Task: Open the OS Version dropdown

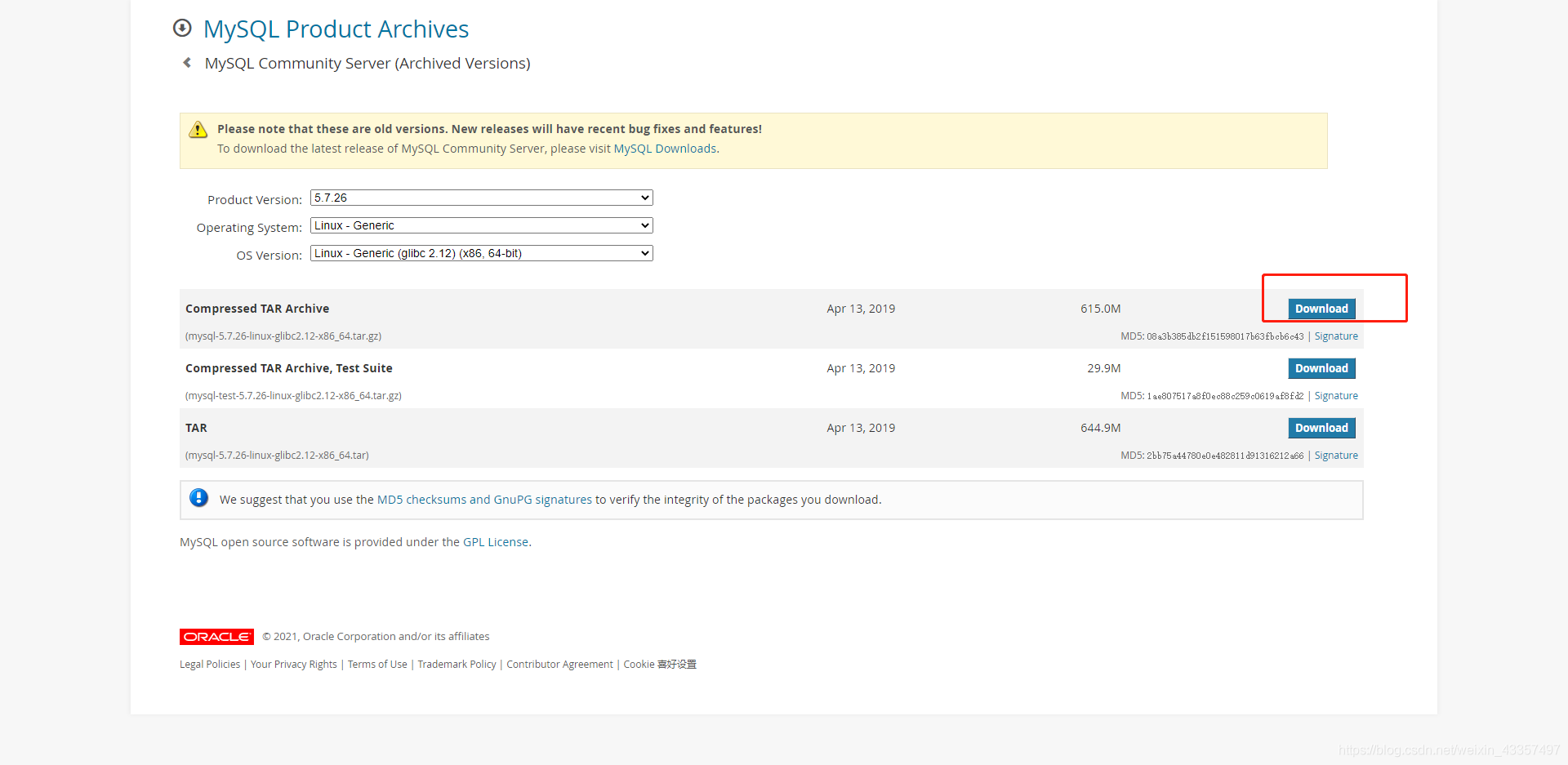Action: click(x=482, y=253)
